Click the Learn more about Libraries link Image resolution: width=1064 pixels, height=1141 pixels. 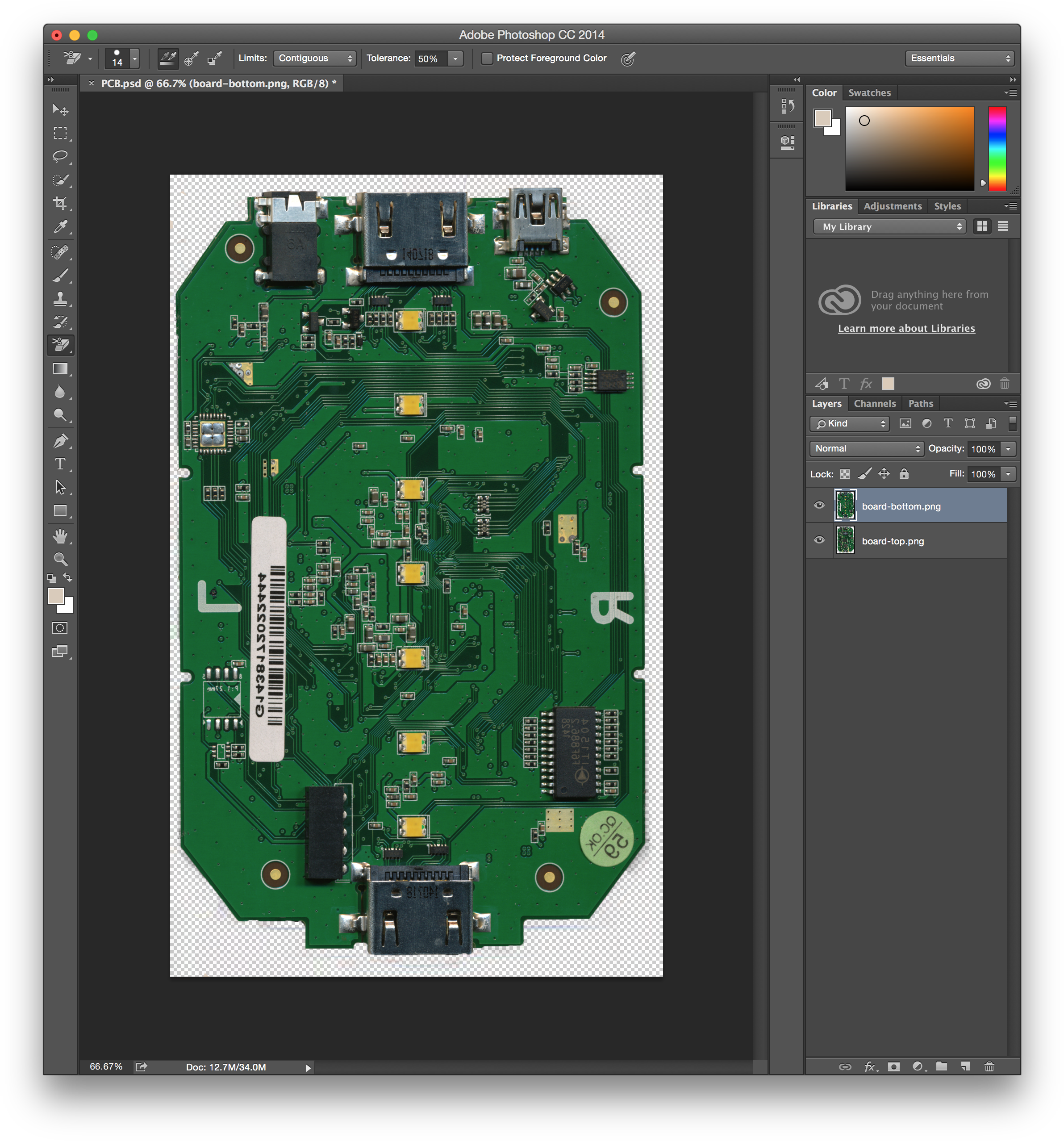click(x=906, y=328)
